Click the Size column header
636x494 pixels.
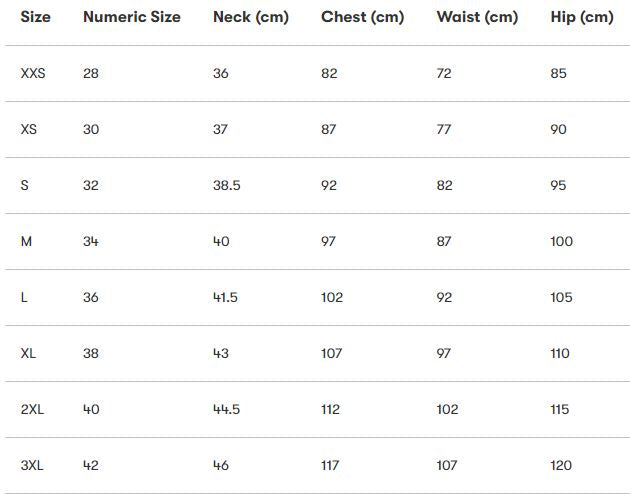click(35, 17)
